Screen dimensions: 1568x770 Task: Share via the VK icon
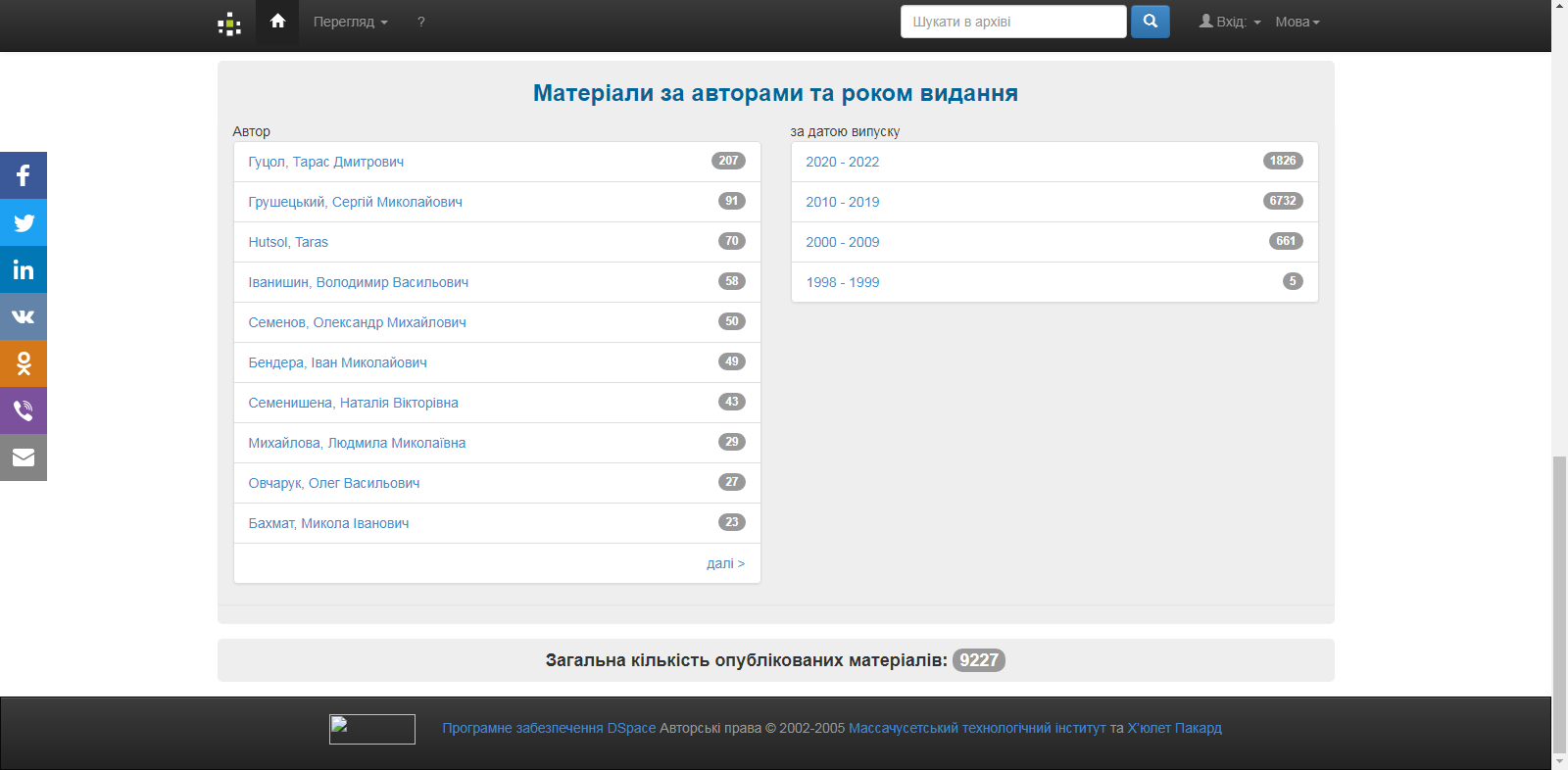[x=24, y=316]
